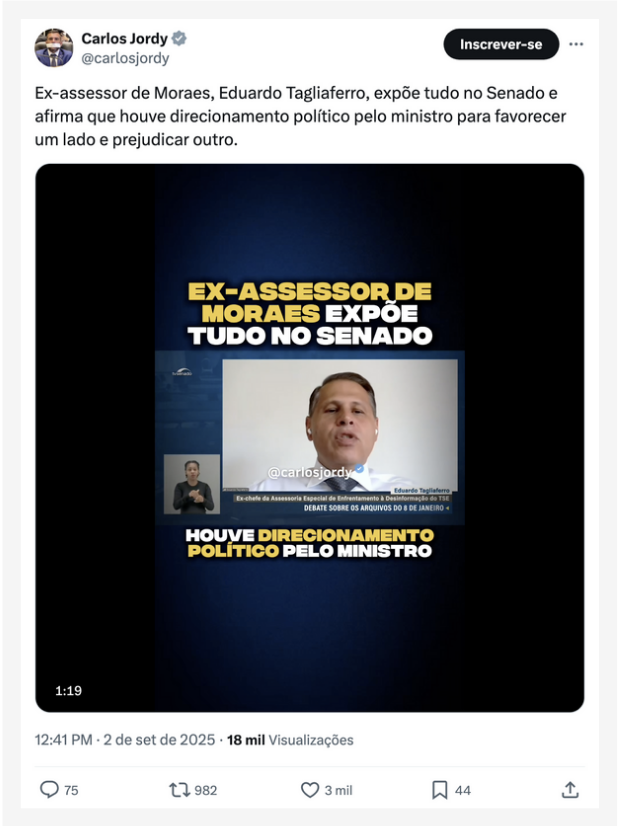
Task: Open the 12:41 PM post timestamp
Action: [x=64, y=740]
